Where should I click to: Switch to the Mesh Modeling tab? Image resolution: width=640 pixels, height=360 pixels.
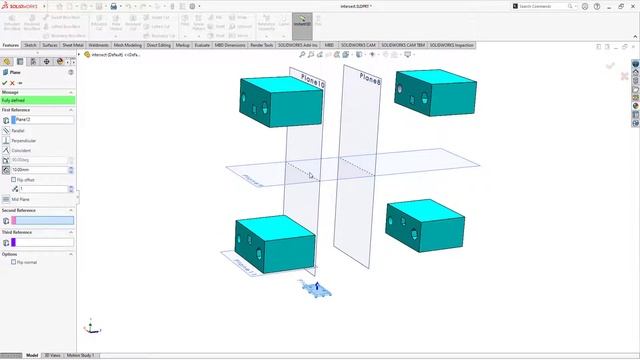click(x=128, y=45)
